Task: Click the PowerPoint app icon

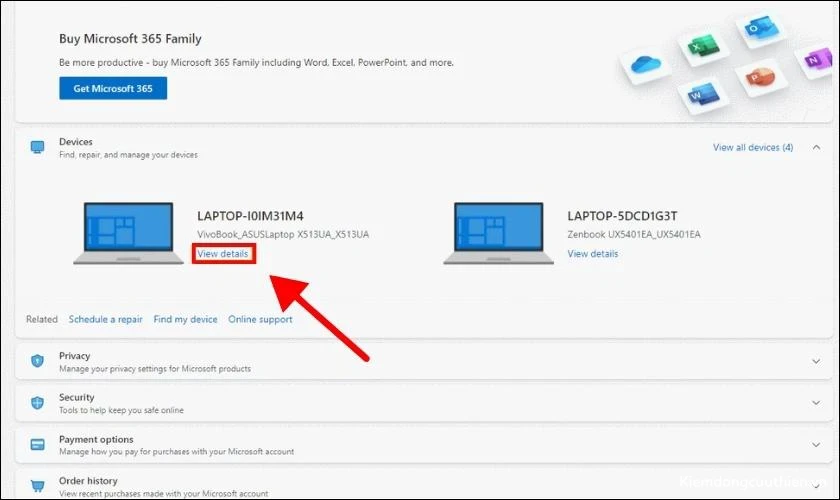Action: point(760,77)
